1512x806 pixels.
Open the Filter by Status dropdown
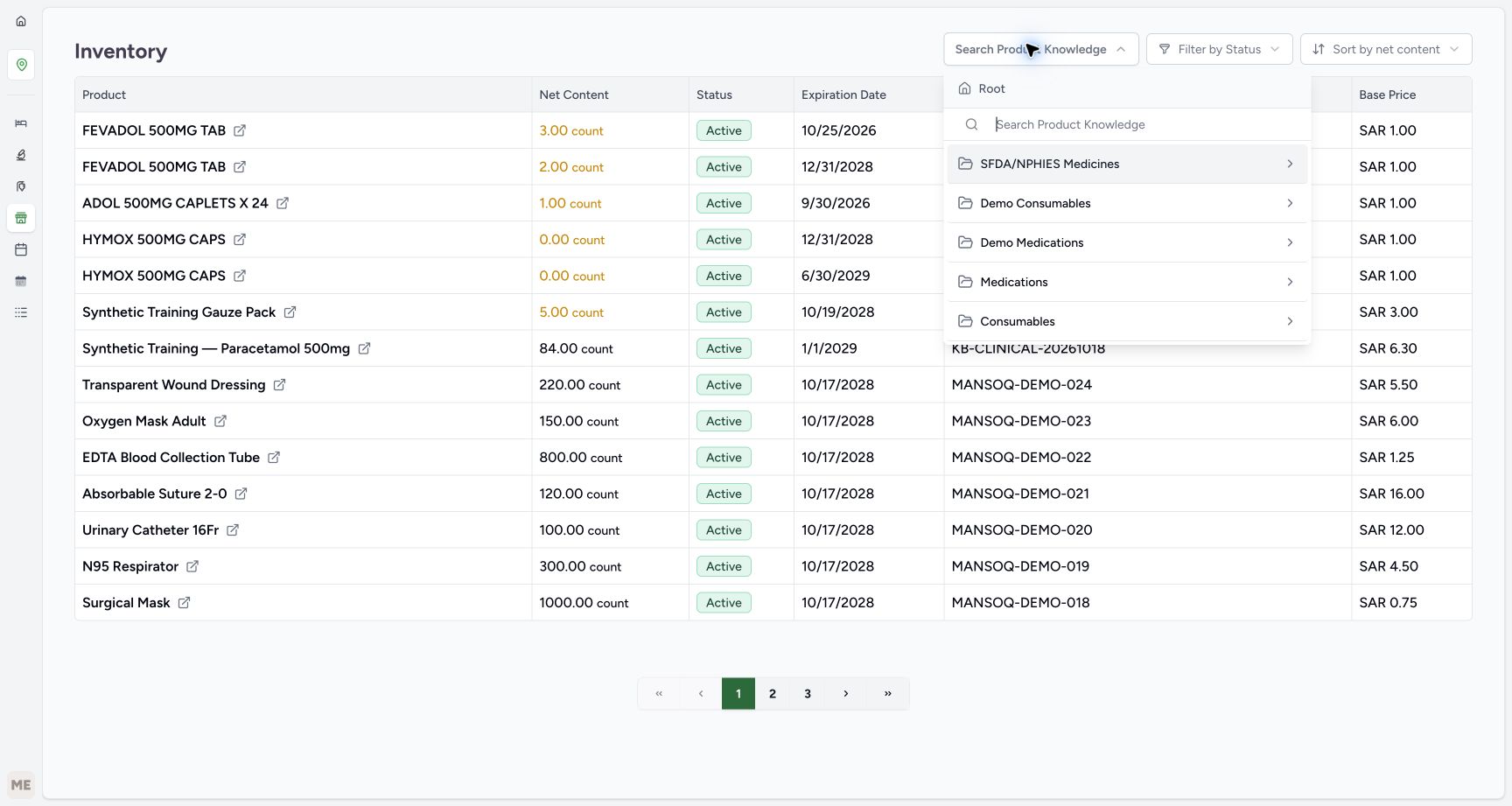click(1219, 49)
